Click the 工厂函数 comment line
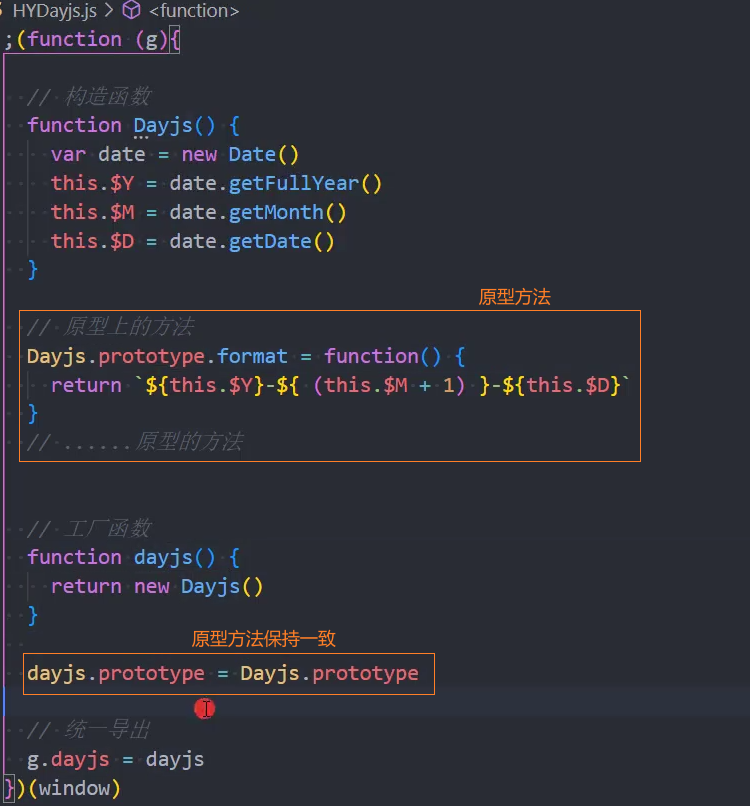 point(88,529)
